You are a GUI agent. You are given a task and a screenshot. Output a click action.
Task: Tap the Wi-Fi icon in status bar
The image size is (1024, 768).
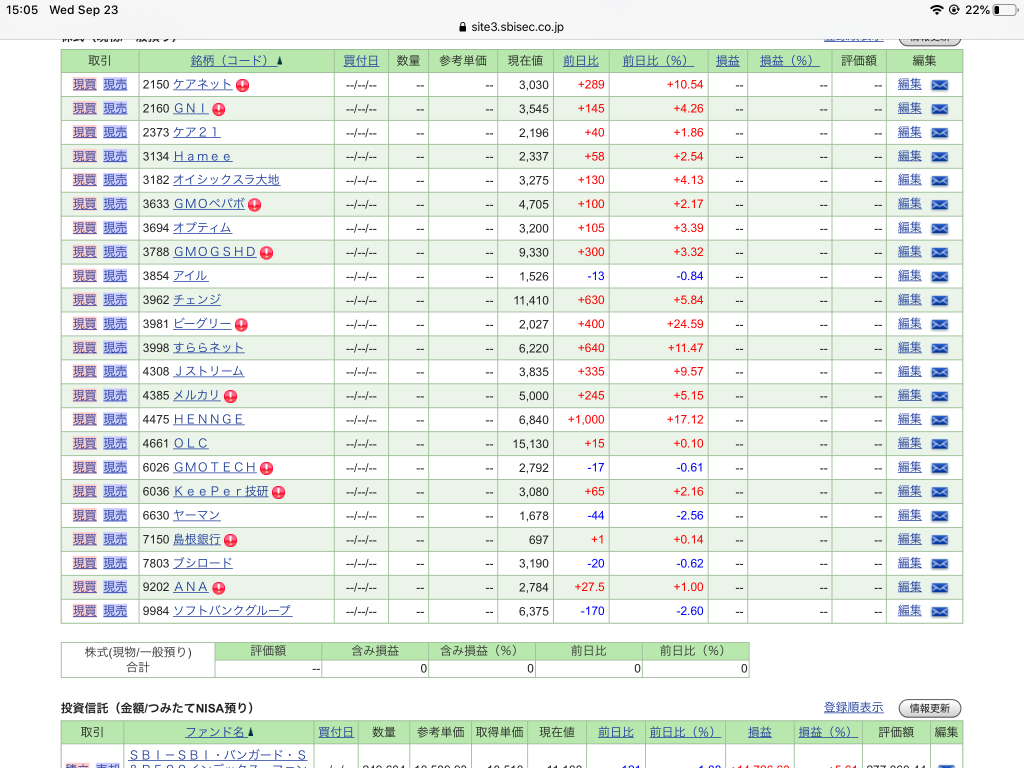click(x=936, y=10)
